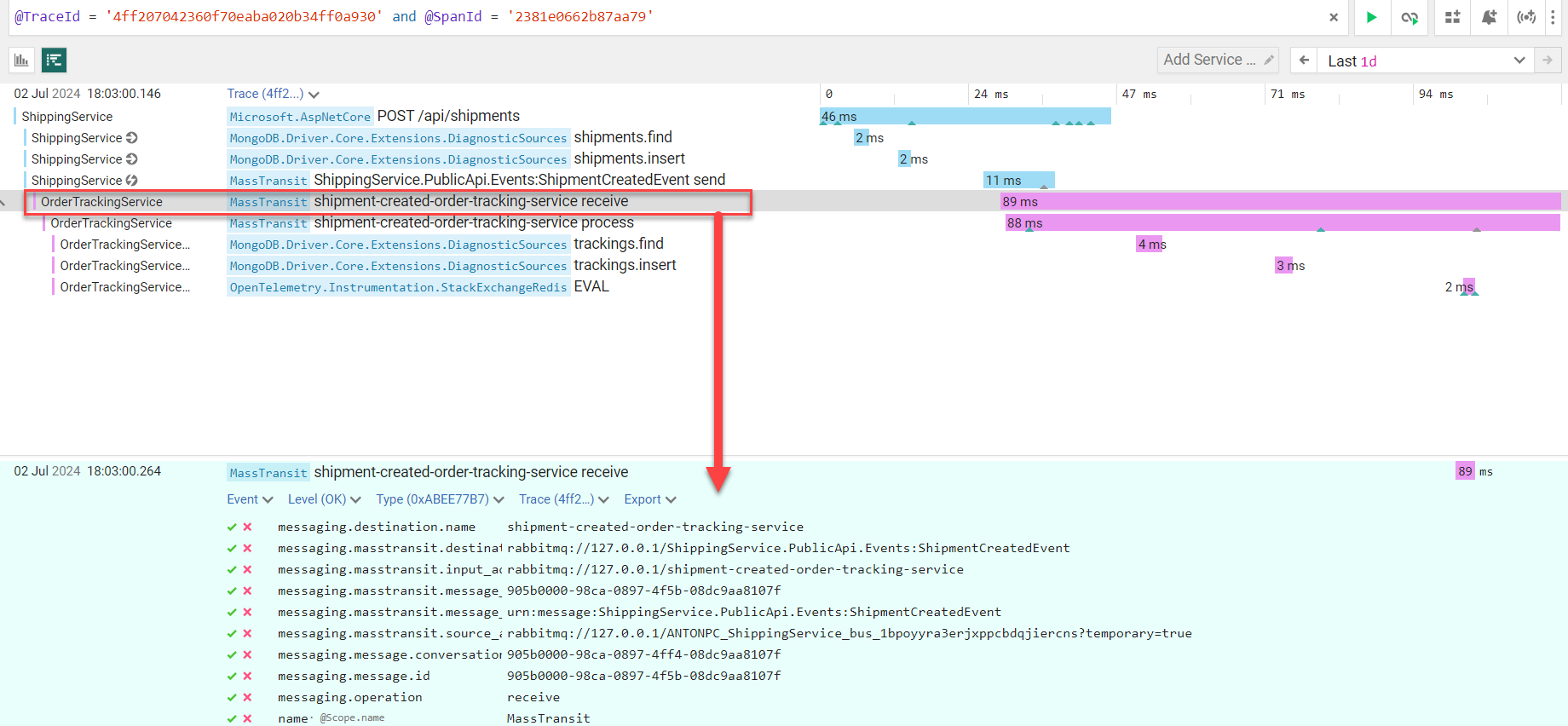This screenshot has height=726, width=1568.
Task: Click the loop/tail query icon
Action: coord(1409,17)
